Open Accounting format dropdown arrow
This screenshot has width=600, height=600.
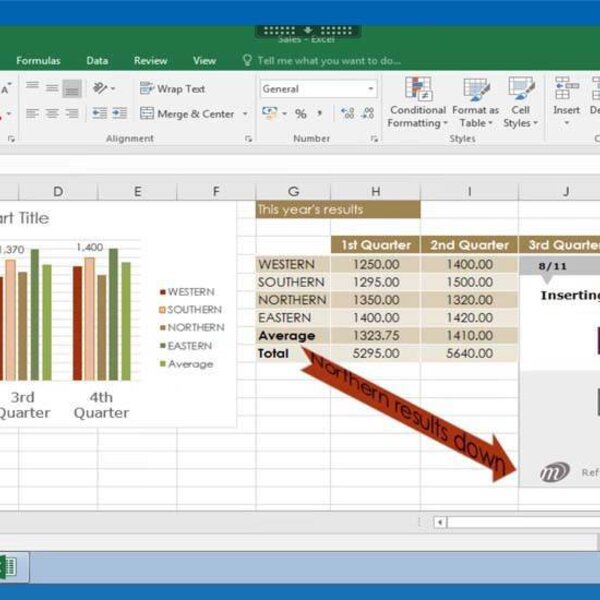tap(284, 114)
